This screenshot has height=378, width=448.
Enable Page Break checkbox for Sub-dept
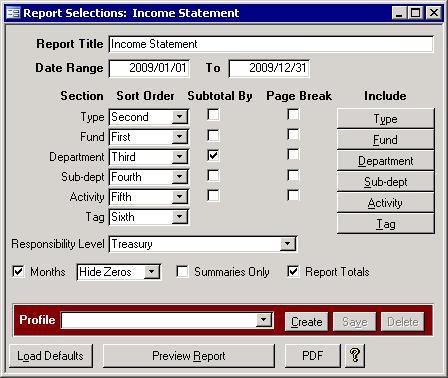(x=293, y=175)
